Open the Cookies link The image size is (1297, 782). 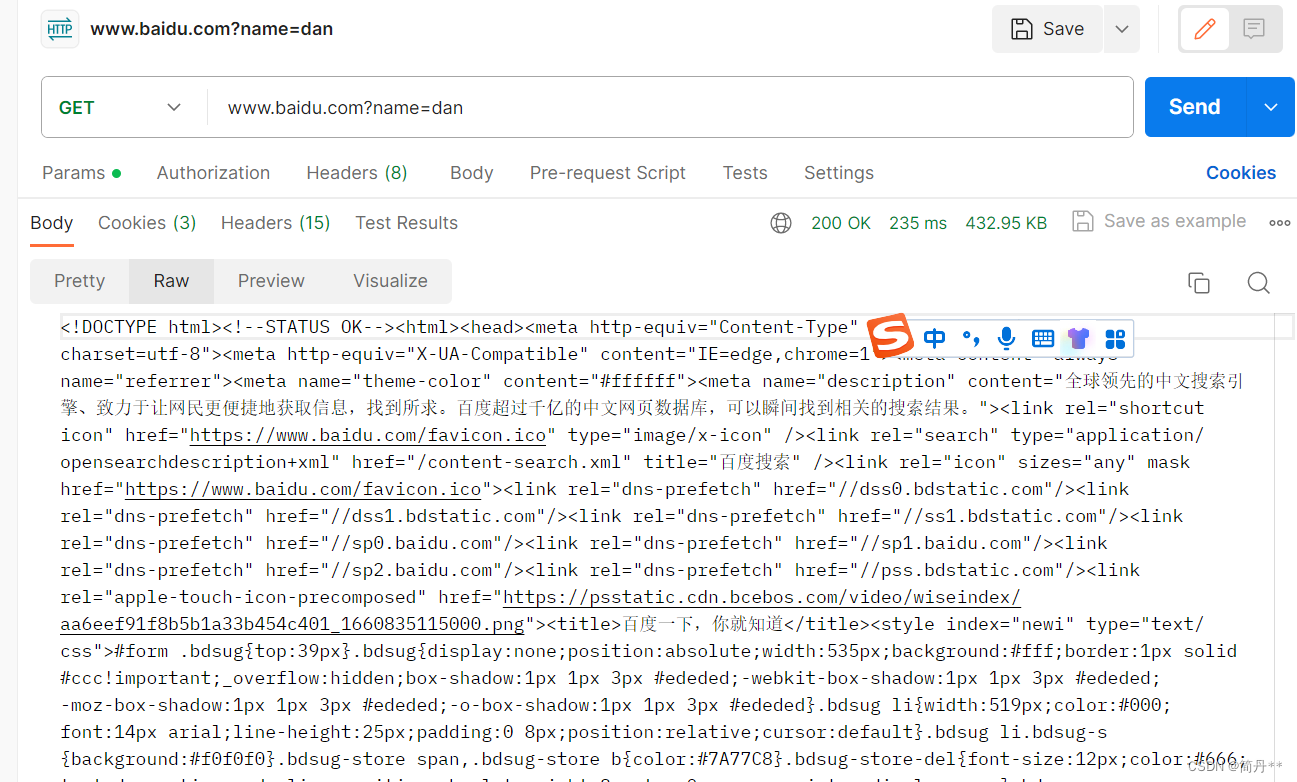pos(1241,173)
